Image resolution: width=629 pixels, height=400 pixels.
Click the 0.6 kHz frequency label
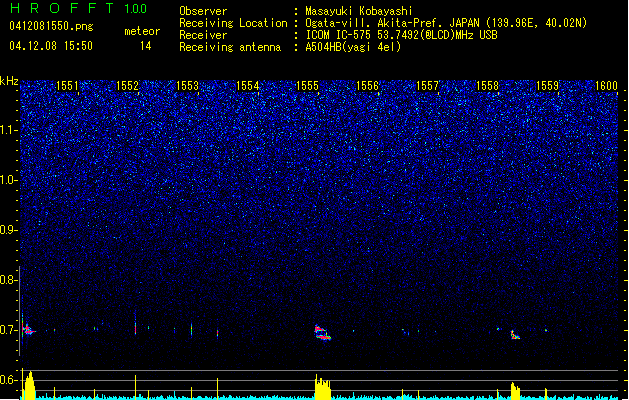point(8,380)
